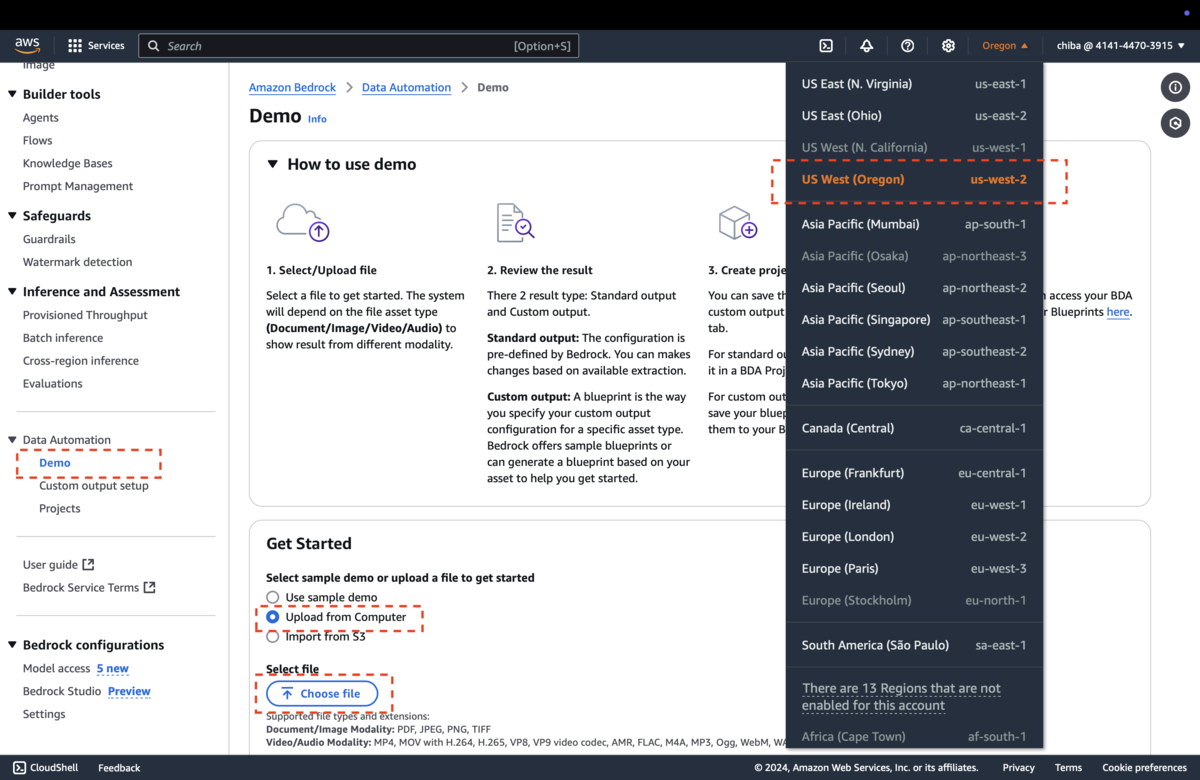Open the 5 new model access link
The image size is (1200, 780).
click(113, 669)
